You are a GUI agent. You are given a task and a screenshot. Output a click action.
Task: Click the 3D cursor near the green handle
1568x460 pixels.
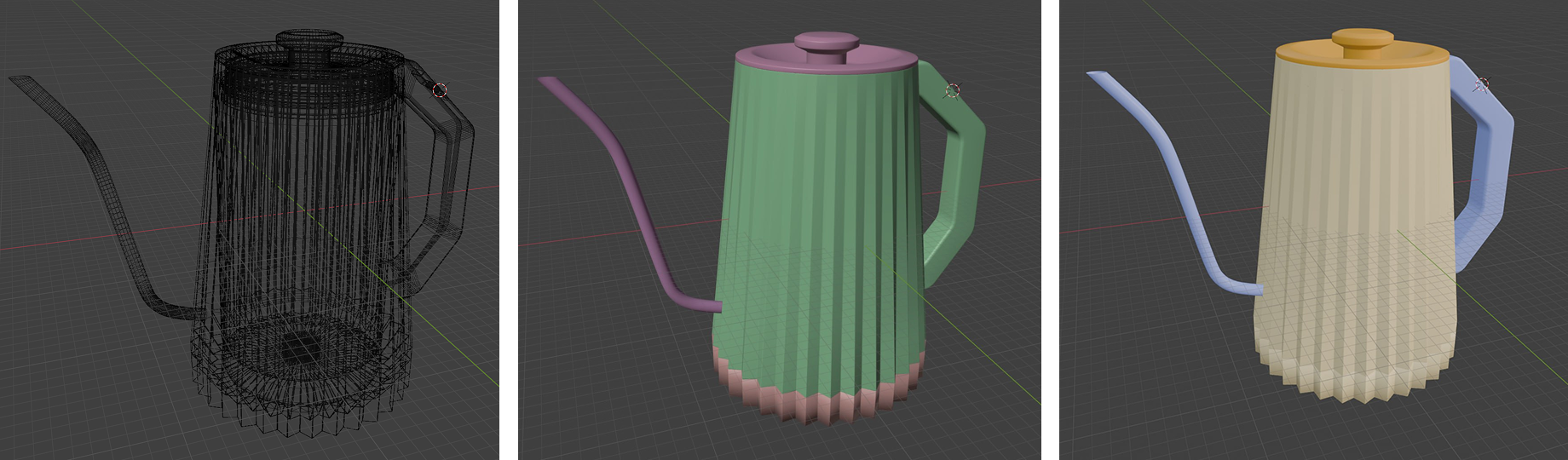(953, 89)
